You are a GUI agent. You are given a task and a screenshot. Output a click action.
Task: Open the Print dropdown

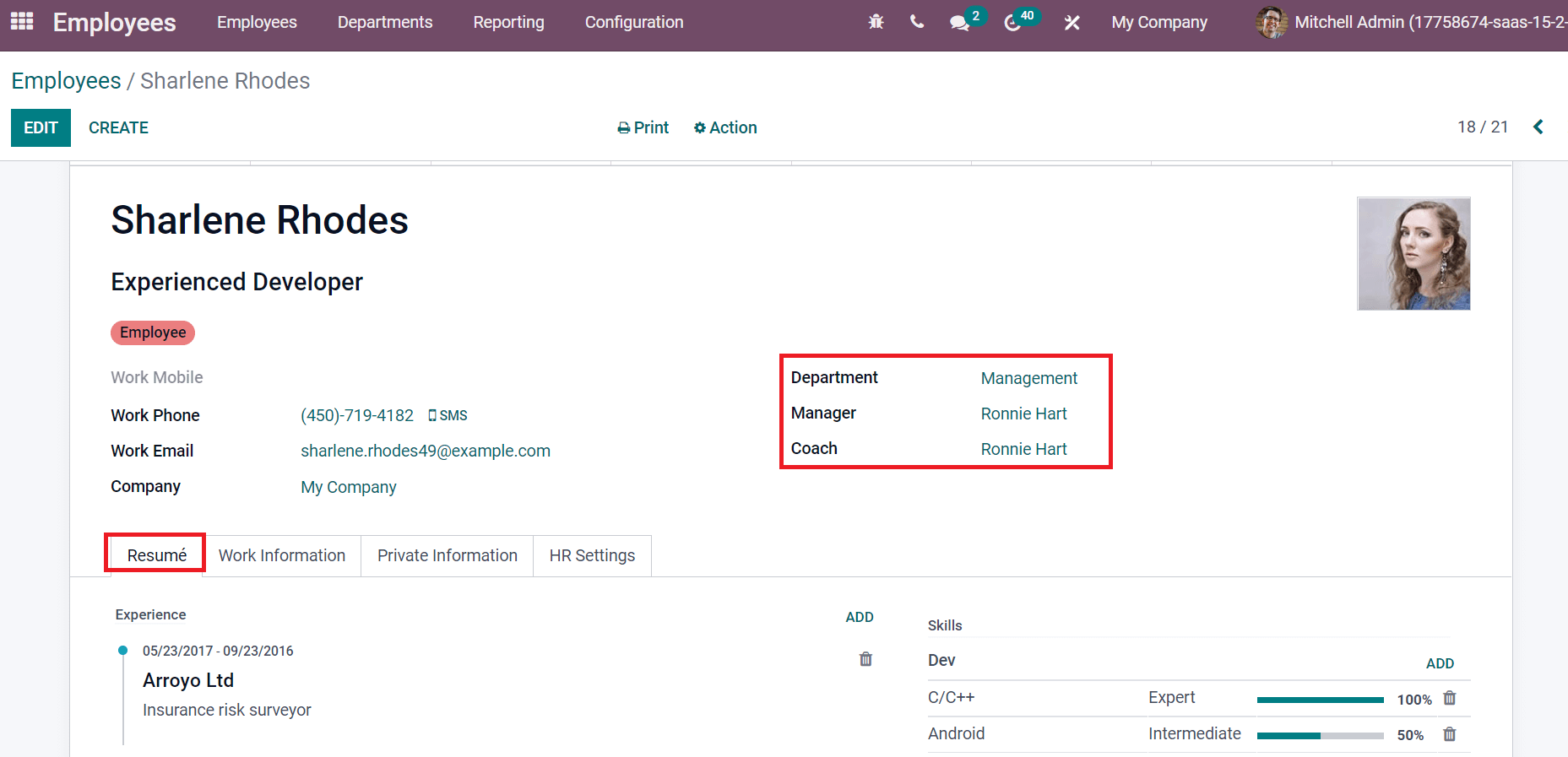tap(643, 127)
